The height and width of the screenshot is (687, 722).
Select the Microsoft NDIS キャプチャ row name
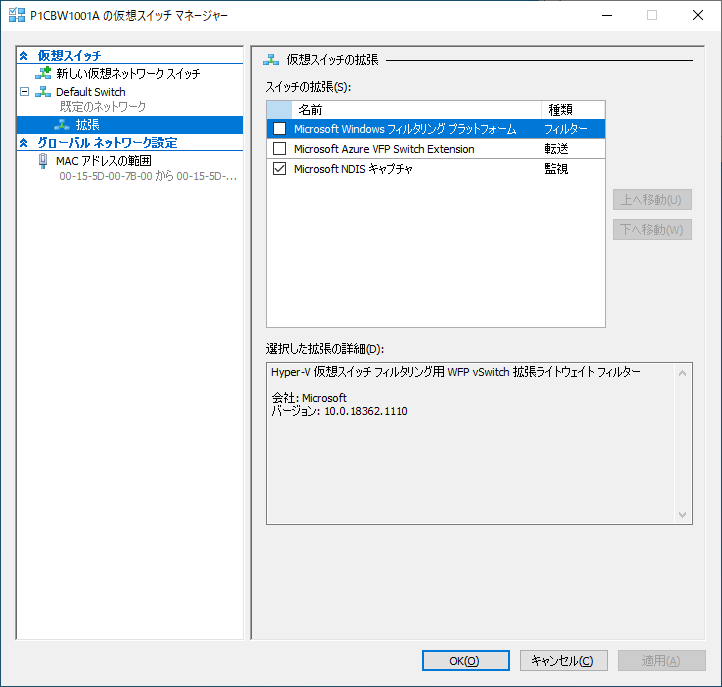tap(353, 169)
